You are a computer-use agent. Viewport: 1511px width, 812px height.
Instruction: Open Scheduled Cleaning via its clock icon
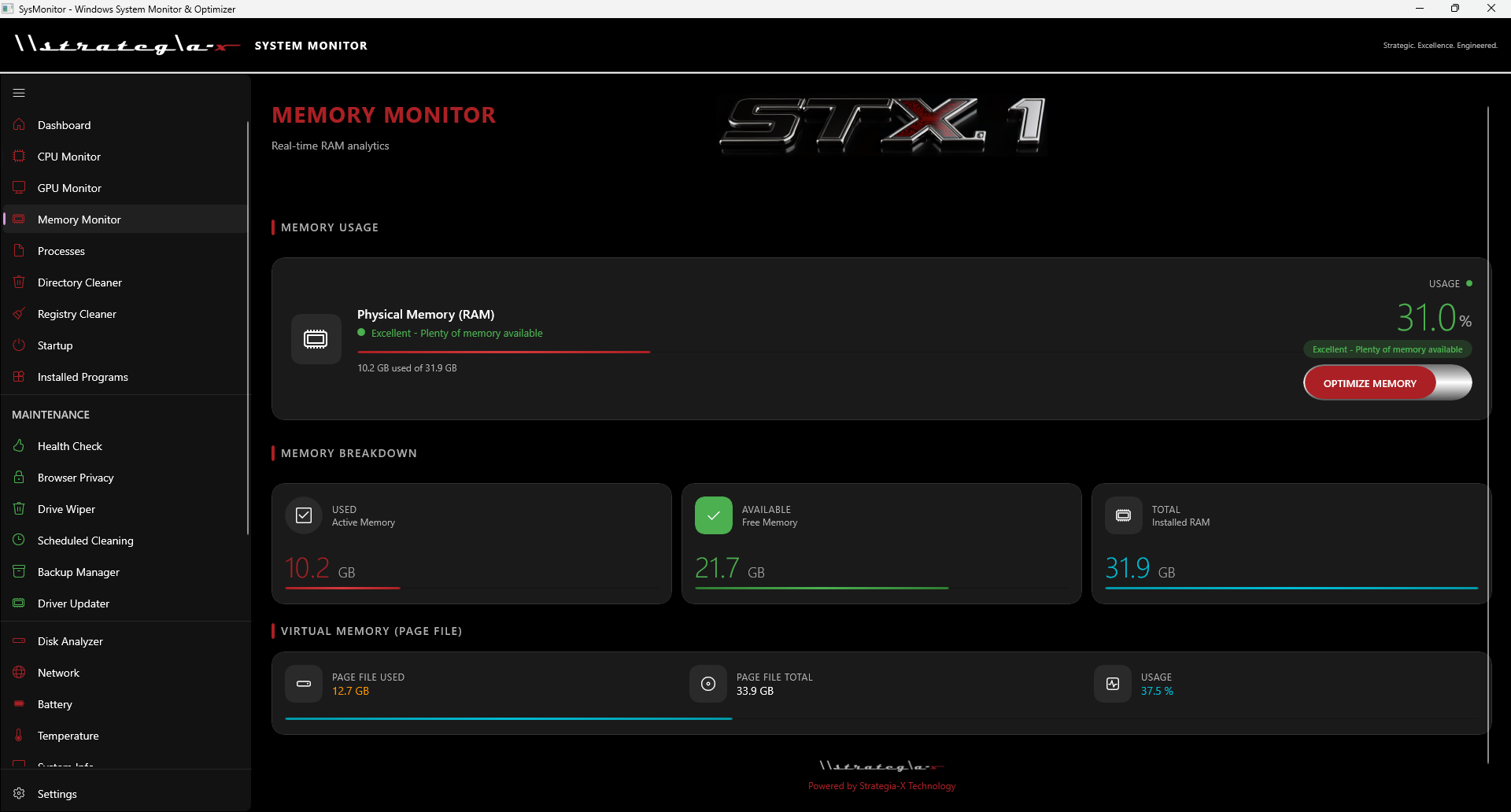click(18, 540)
